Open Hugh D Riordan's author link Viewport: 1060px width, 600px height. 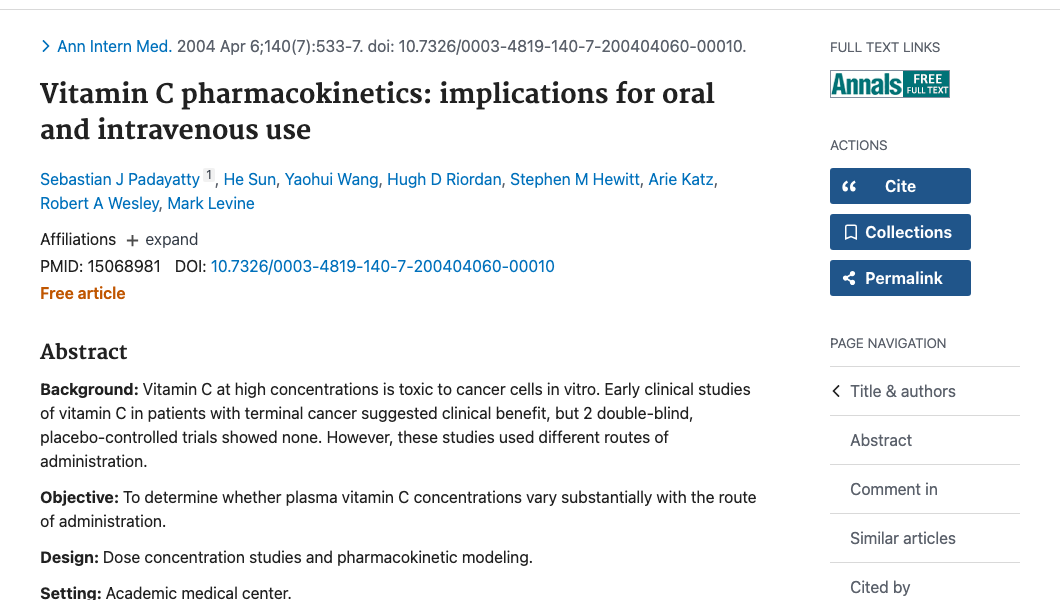444,179
